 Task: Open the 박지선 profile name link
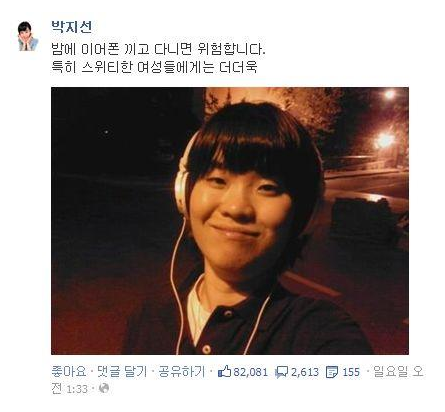point(71,27)
